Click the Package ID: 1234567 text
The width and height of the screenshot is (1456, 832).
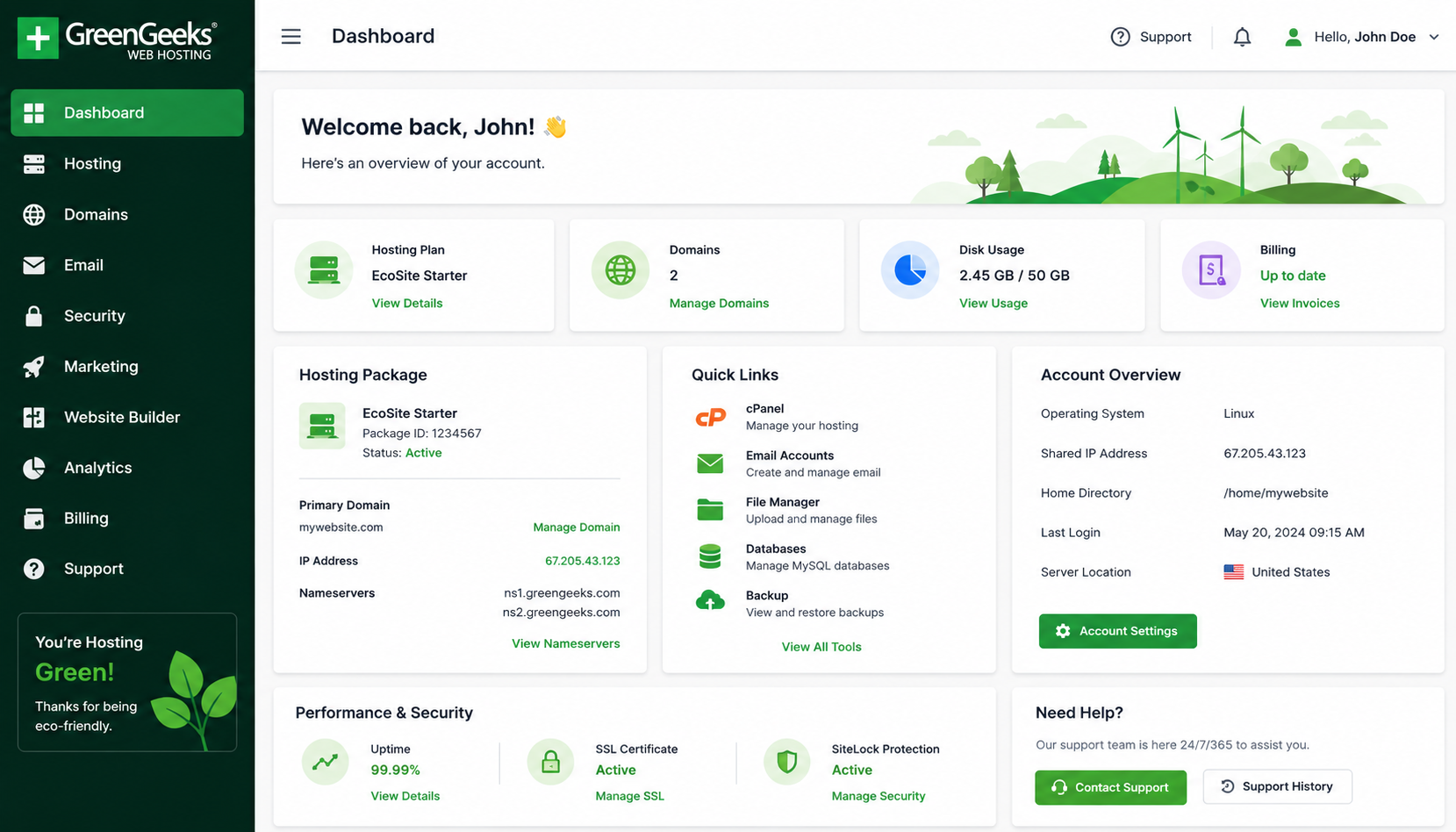click(422, 434)
